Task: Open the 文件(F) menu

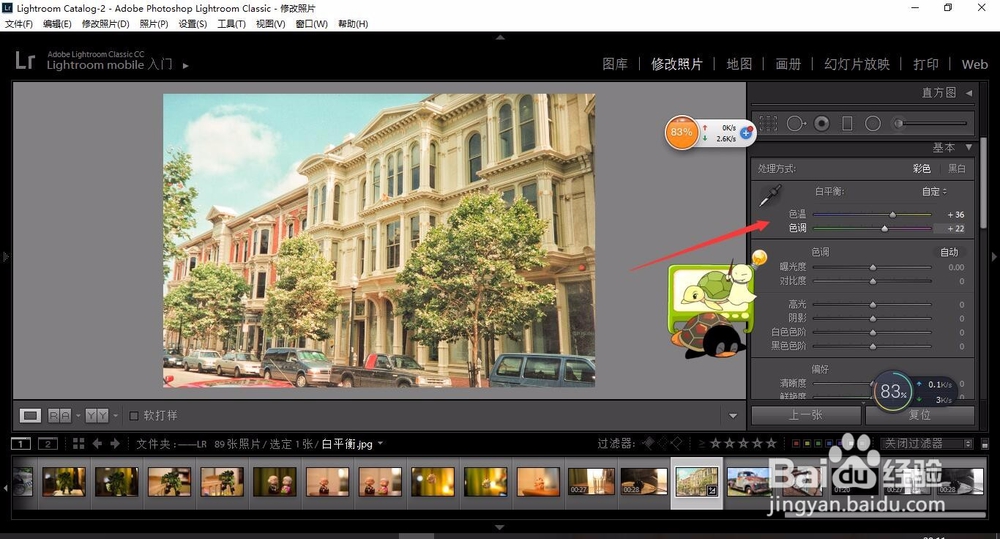Action: [18, 24]
